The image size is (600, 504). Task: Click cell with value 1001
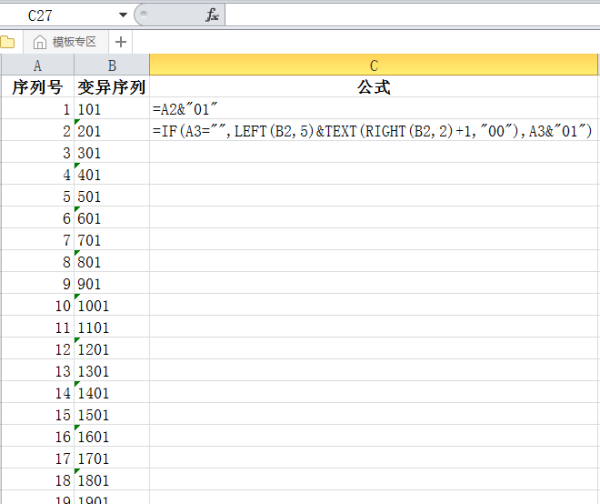tap(112, 305)
